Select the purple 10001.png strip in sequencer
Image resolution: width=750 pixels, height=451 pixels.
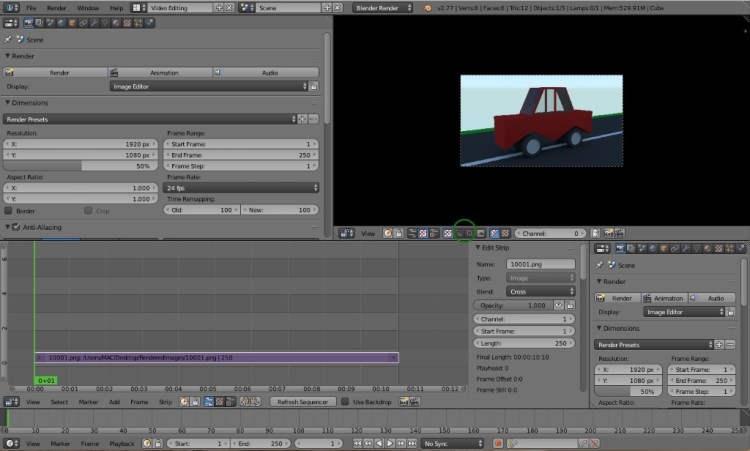point(215,357)
